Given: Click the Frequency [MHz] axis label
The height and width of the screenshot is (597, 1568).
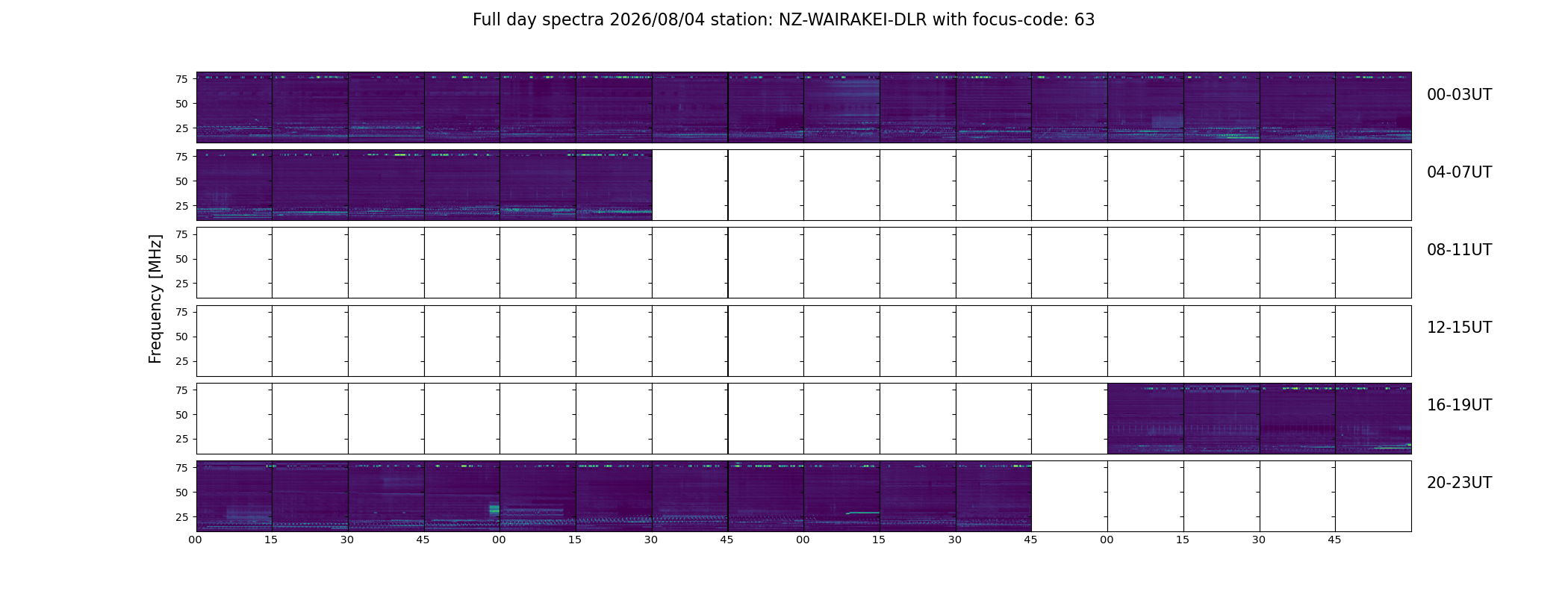Looking at the screenshot, I should 155,298.
